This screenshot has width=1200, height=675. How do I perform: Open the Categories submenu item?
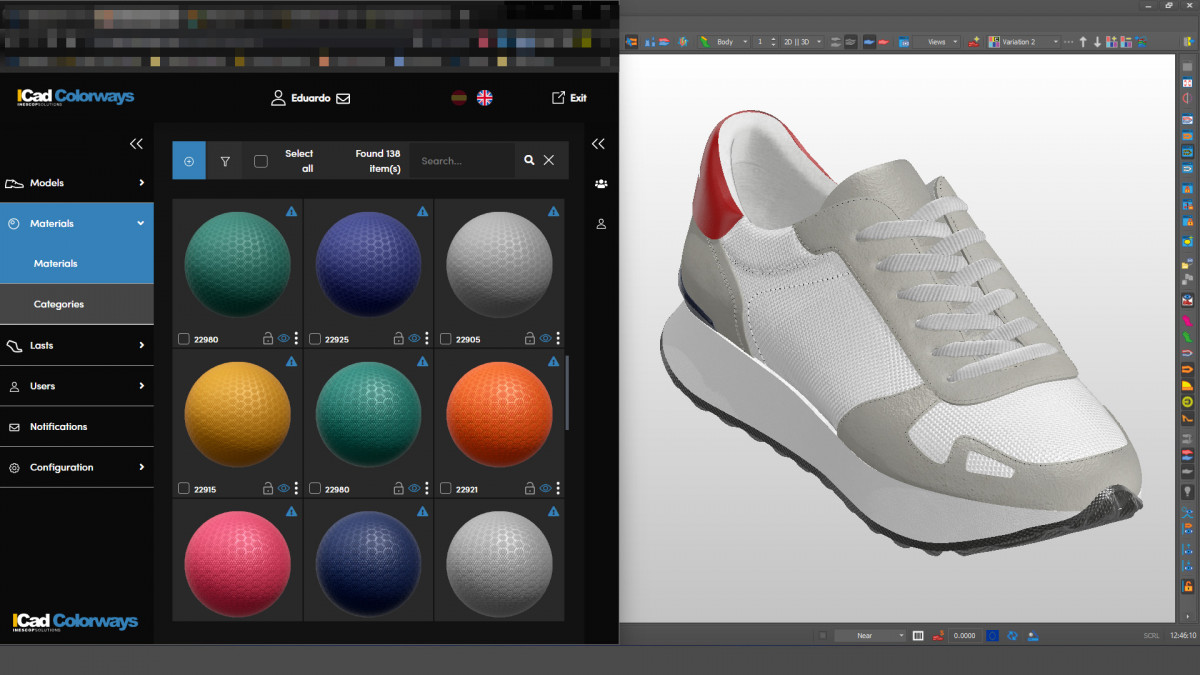pos(59,304)
